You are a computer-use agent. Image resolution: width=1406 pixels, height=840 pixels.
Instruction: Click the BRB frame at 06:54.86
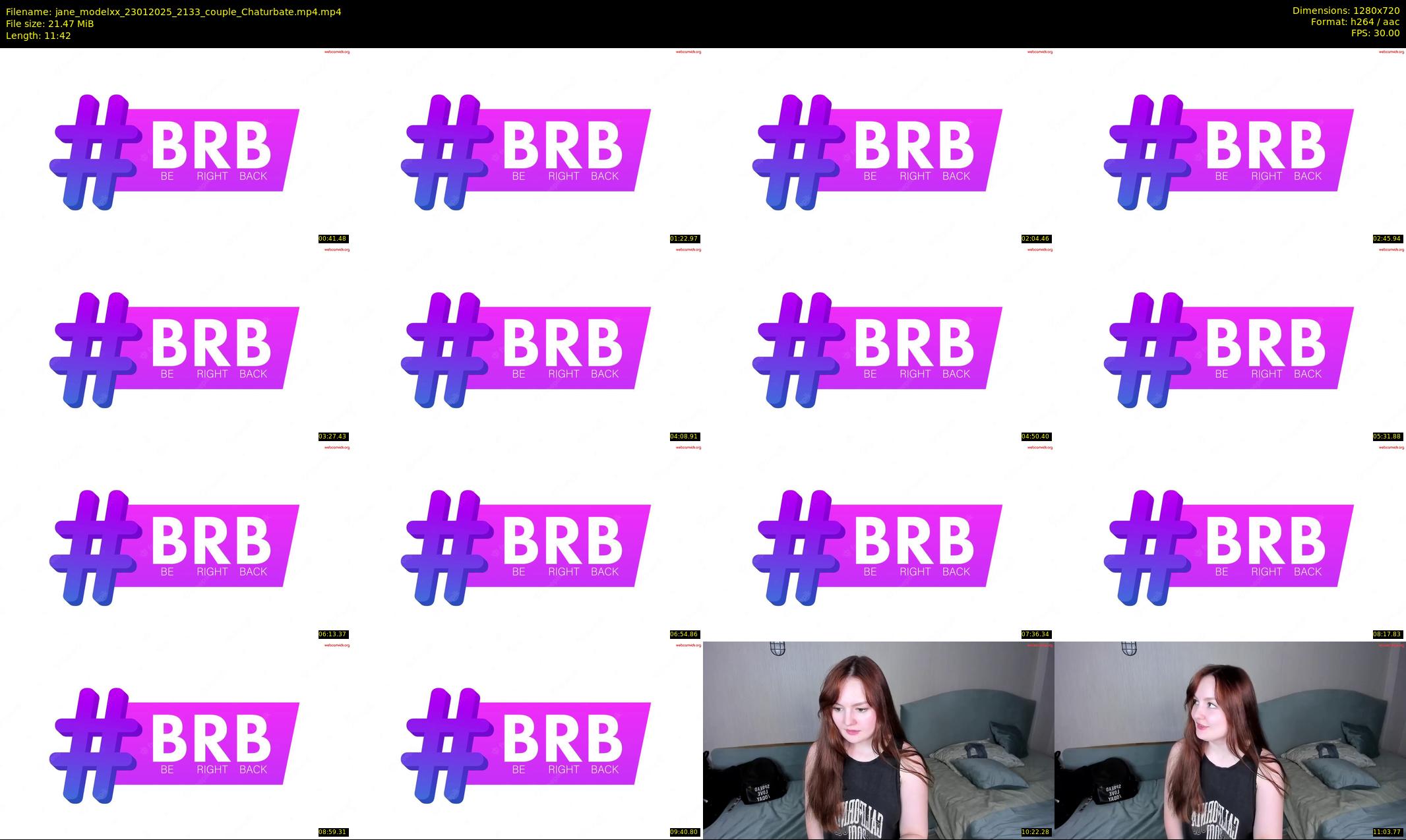[x=527, y=542]
